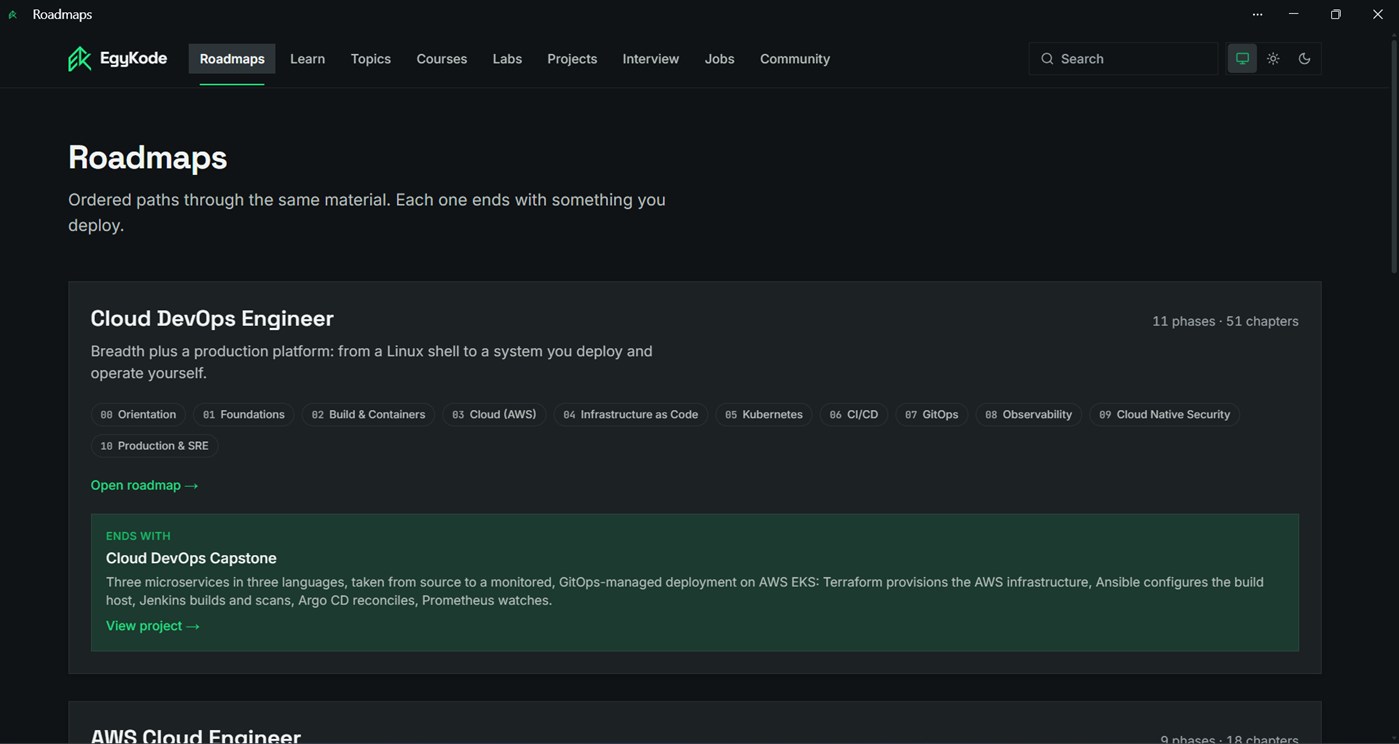The height and width of the screenshot is (744, 1399).
Task: Click the '11 phases · 51 chapters' text
Action: click(1225, 321)
